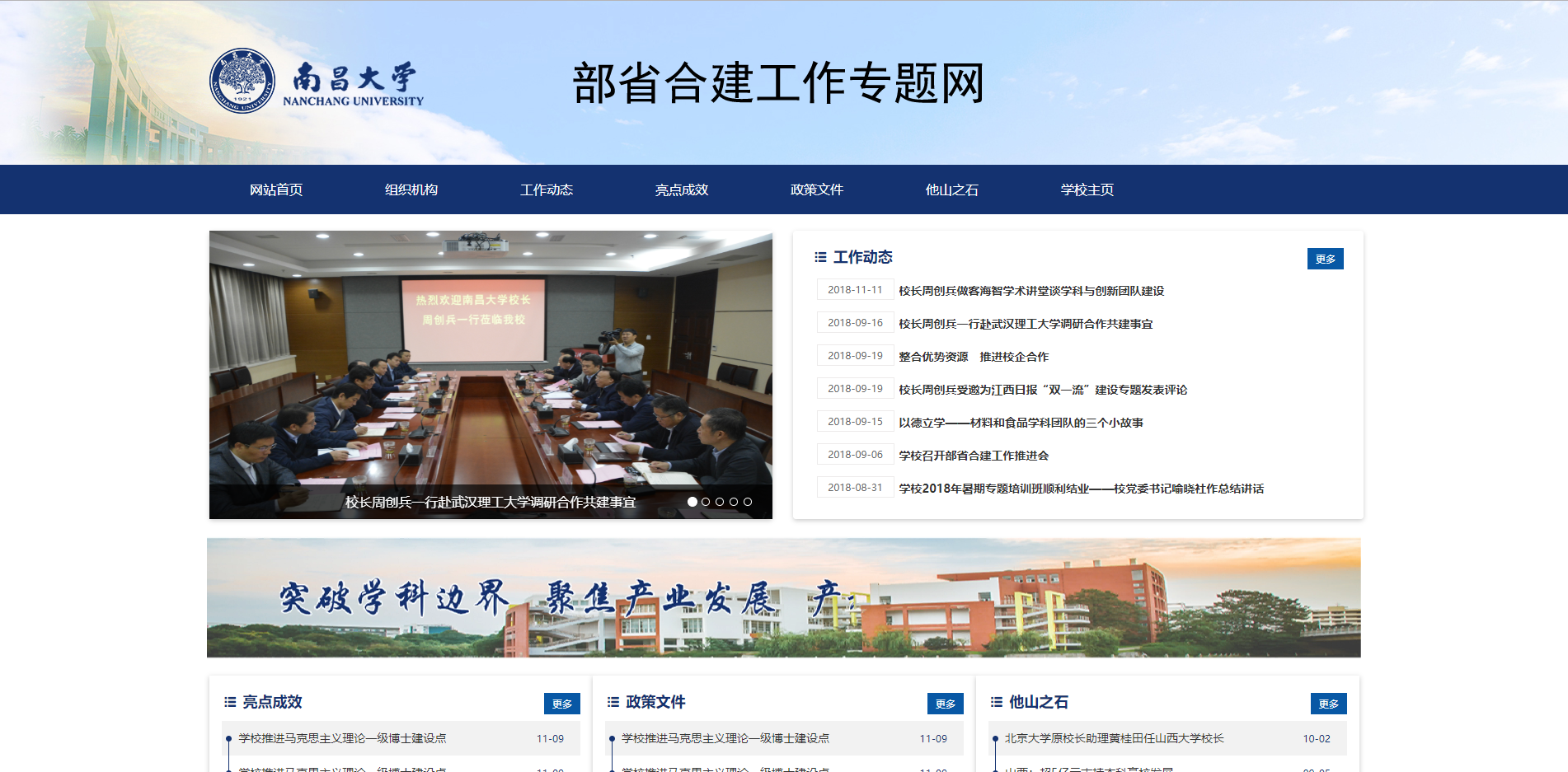Click the bullet marker beside 北京大学 news item
Image resolution: width=1568 pixels, height=772 pixels.
tap(998, 739)
